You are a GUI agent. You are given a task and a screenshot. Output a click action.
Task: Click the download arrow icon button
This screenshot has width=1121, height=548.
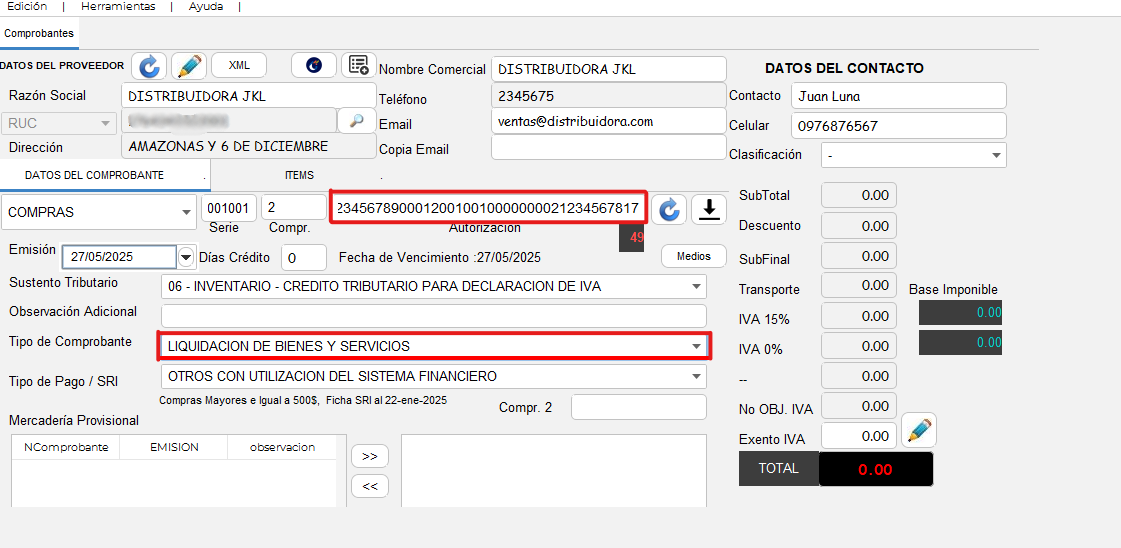[709, 209]
